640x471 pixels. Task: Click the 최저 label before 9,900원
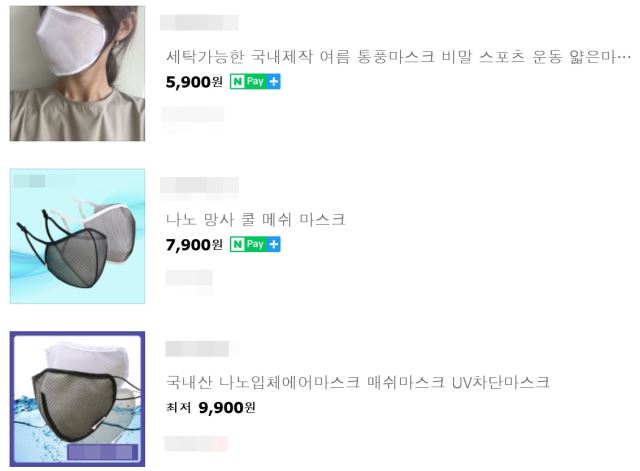point(178,407)
